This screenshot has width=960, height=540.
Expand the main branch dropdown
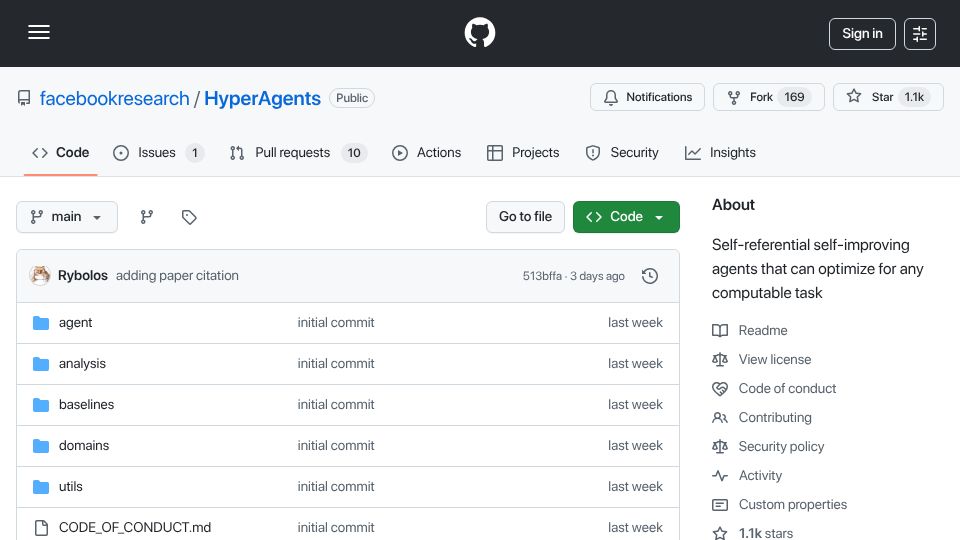tap(67, 217)
